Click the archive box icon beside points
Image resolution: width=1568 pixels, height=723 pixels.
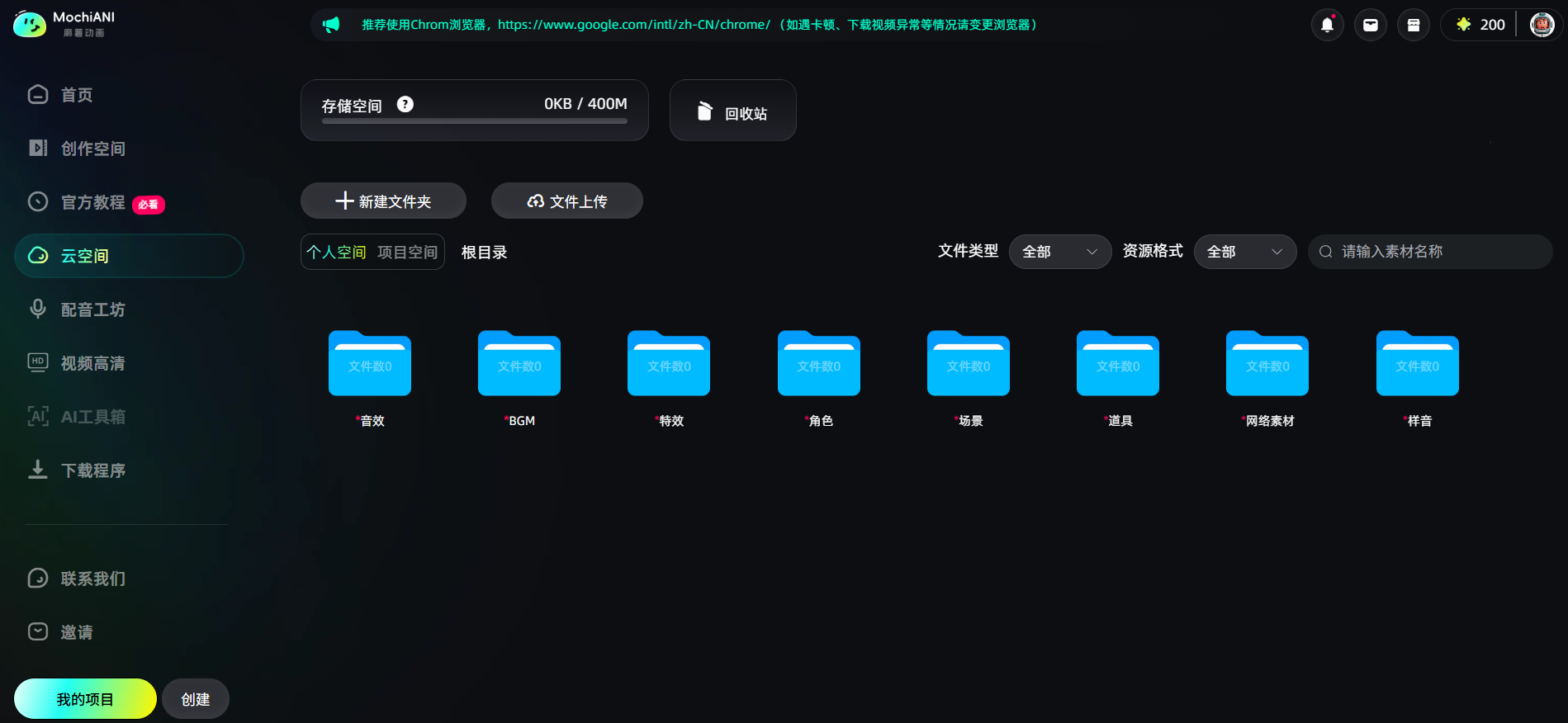click(1413, 25)
